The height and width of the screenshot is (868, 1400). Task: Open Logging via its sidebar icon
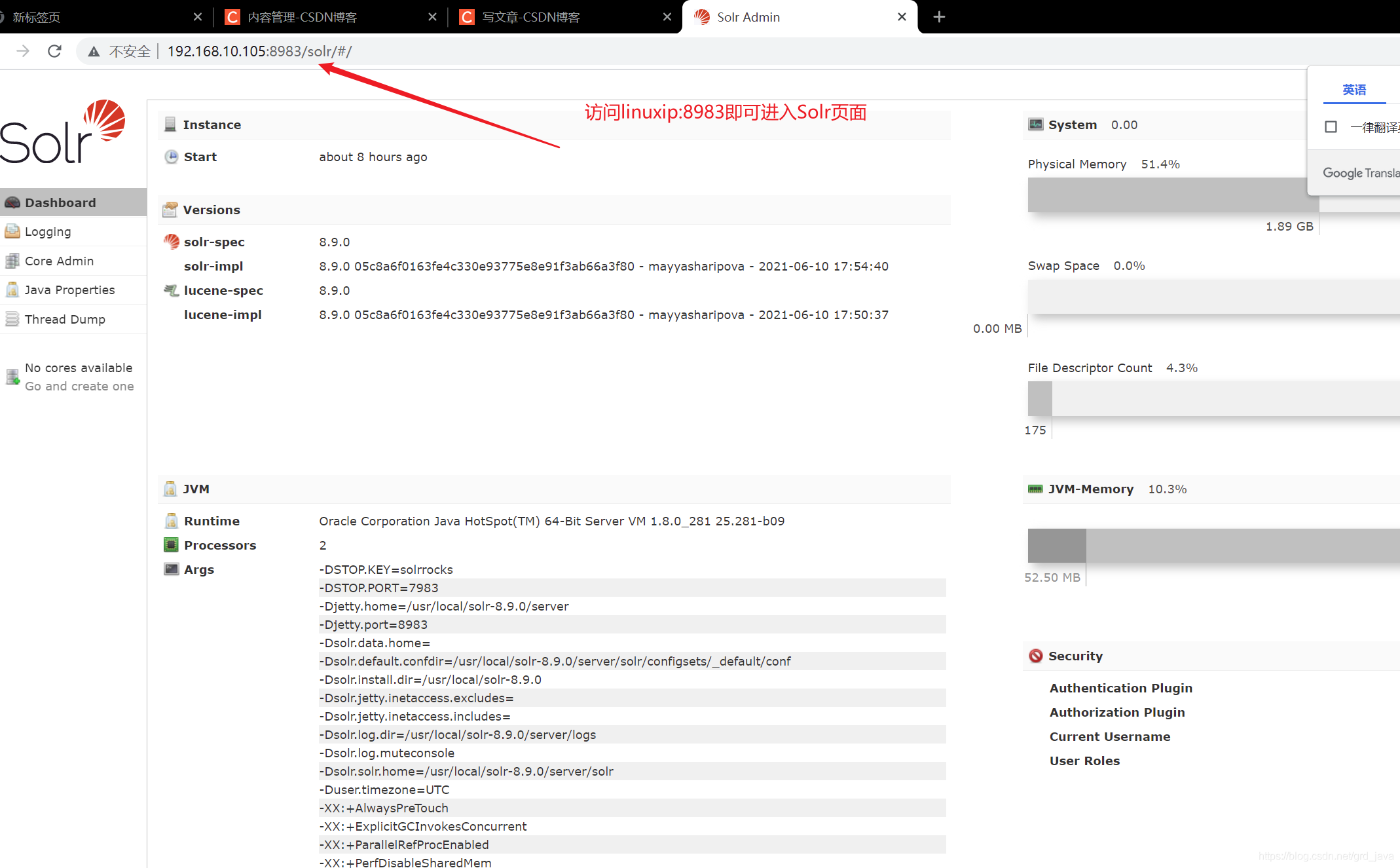coord(12,231)
